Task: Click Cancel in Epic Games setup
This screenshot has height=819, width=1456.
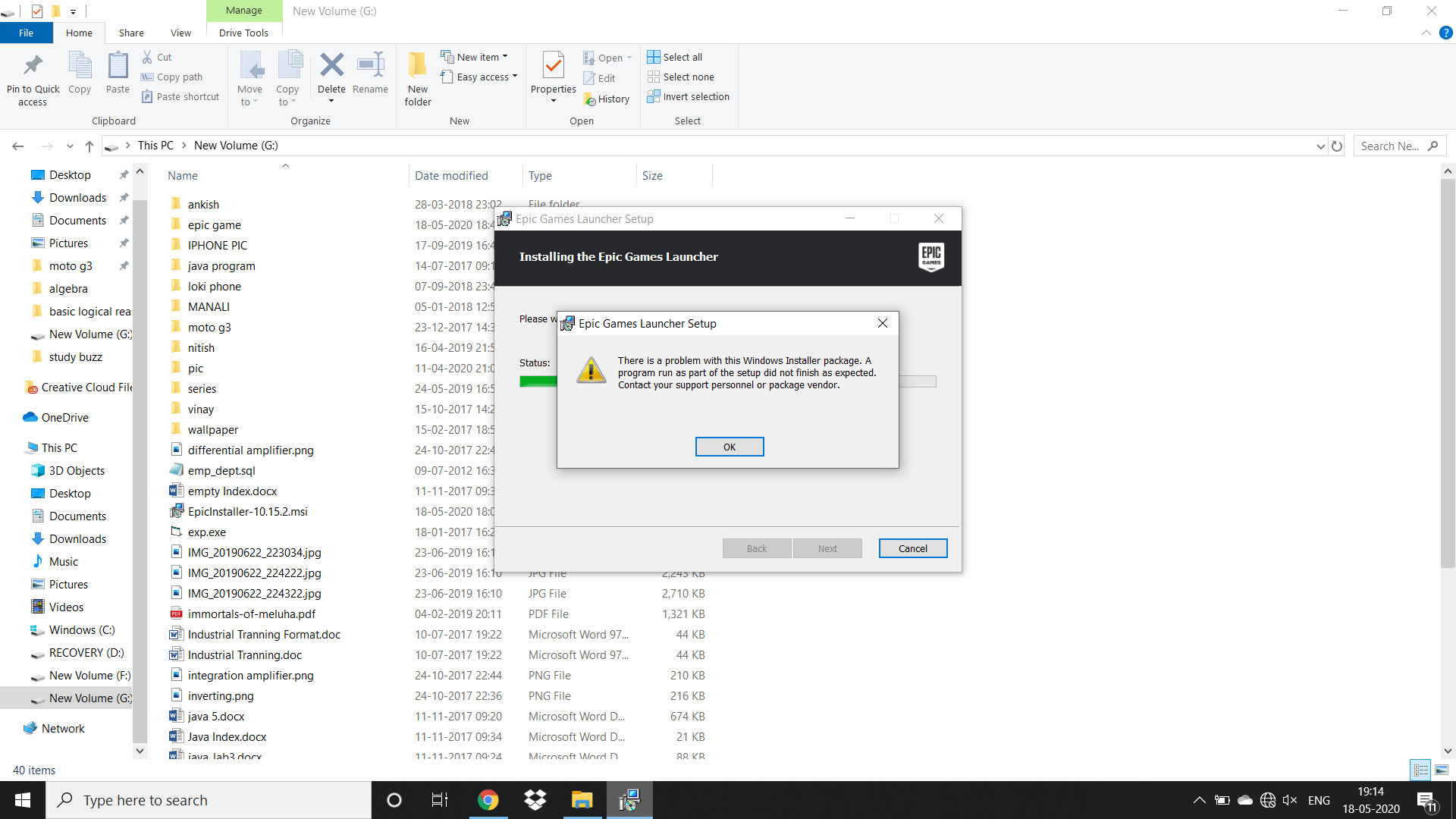Action: (x=913, y=548)
